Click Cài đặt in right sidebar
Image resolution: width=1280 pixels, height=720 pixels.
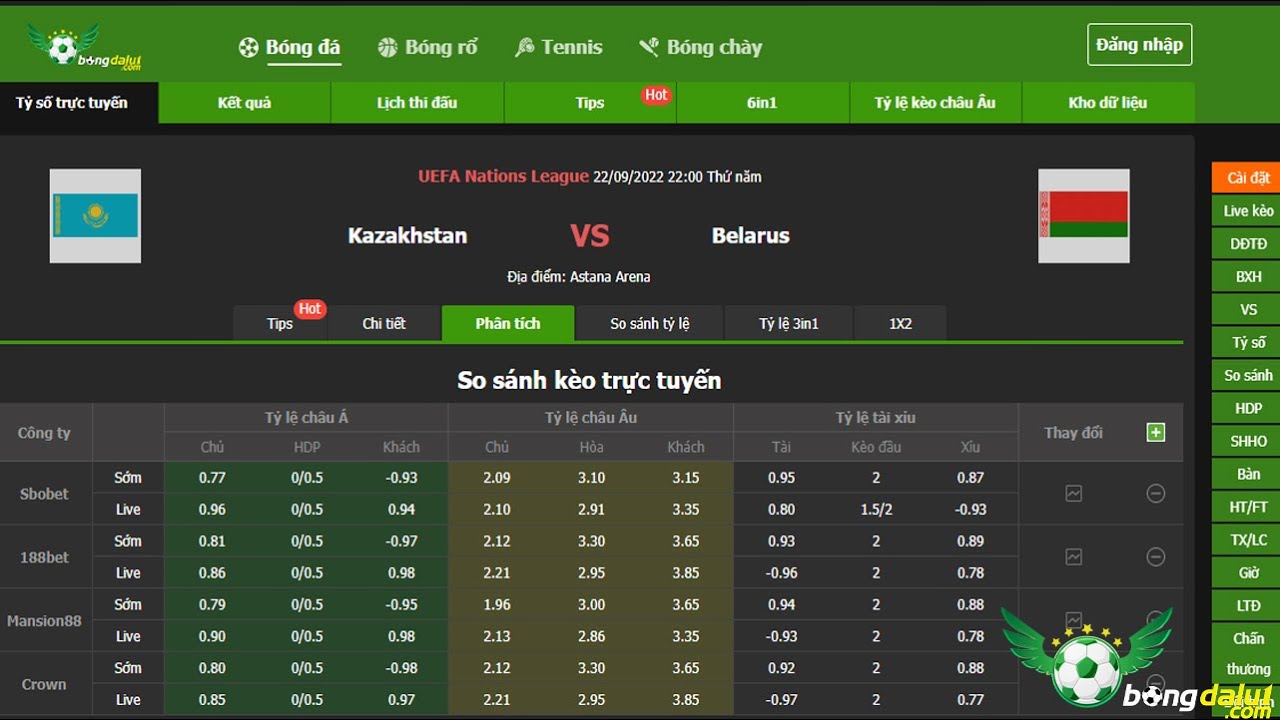(1248, 177)
